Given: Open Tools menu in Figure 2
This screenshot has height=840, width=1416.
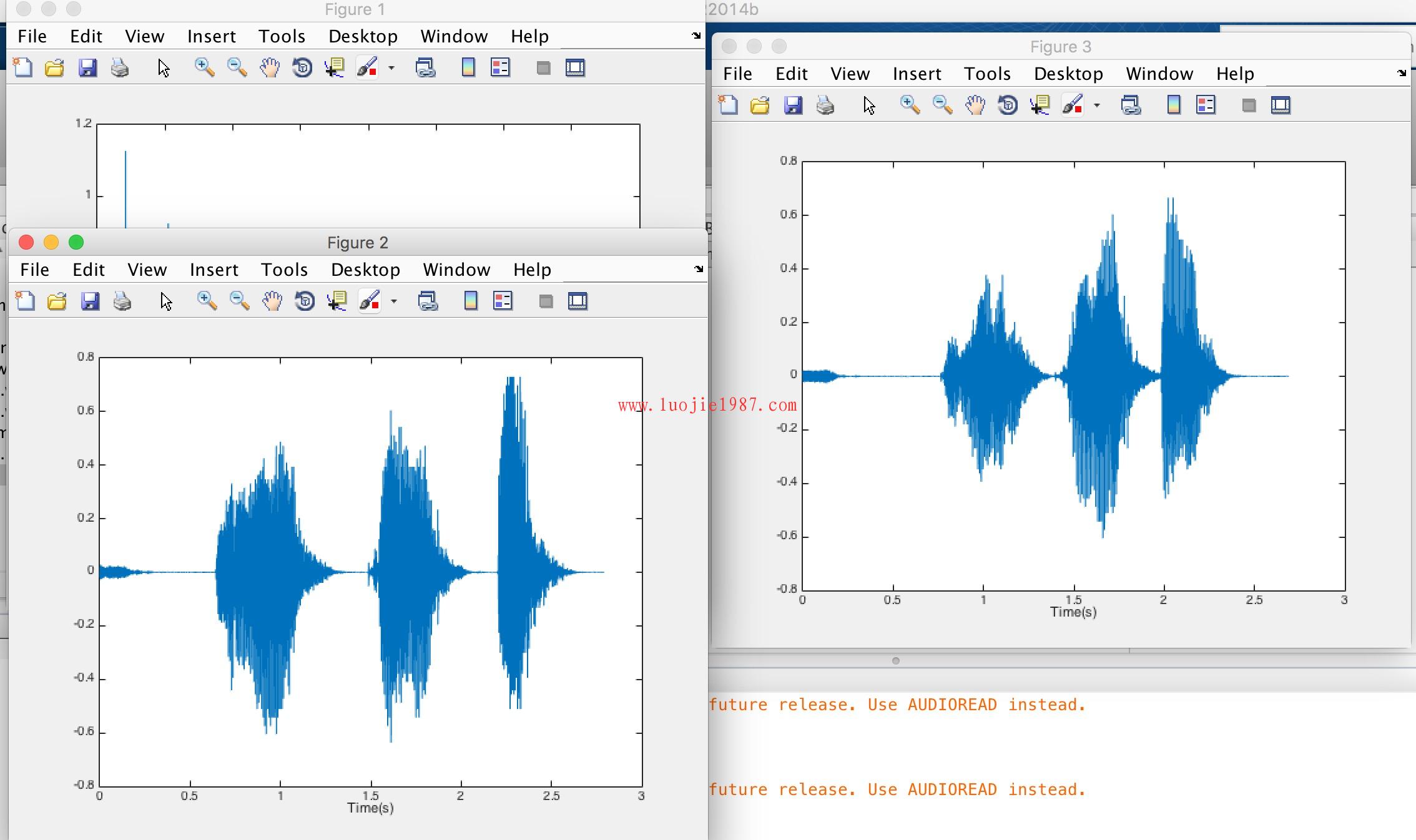Looking at the screenshot, I should [x=284, y=270].
